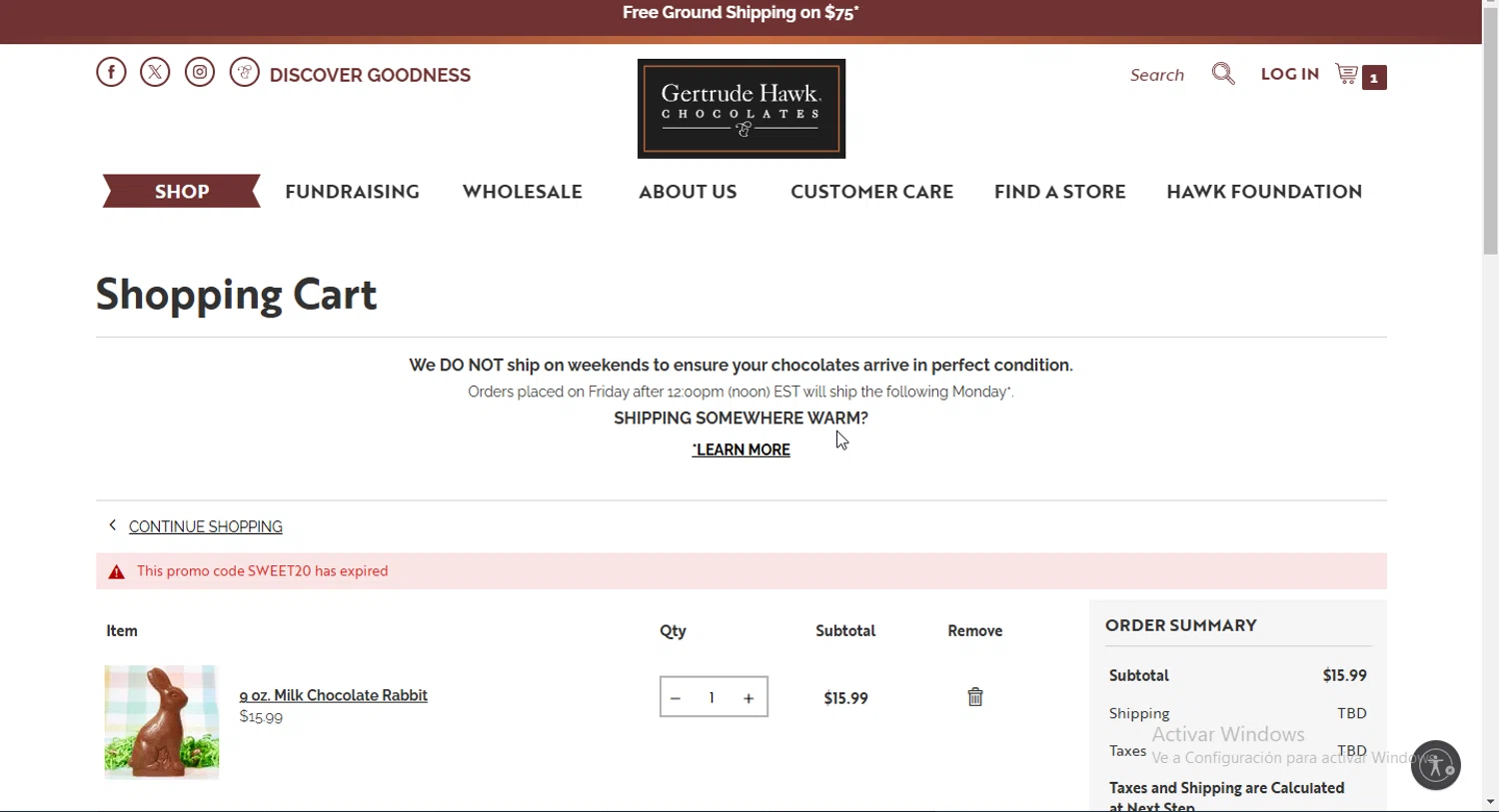Image resolution: width=1499 pixels, height=812 pixels.
Task: Increase rabbit quantity with plus button
Action: 749,698
